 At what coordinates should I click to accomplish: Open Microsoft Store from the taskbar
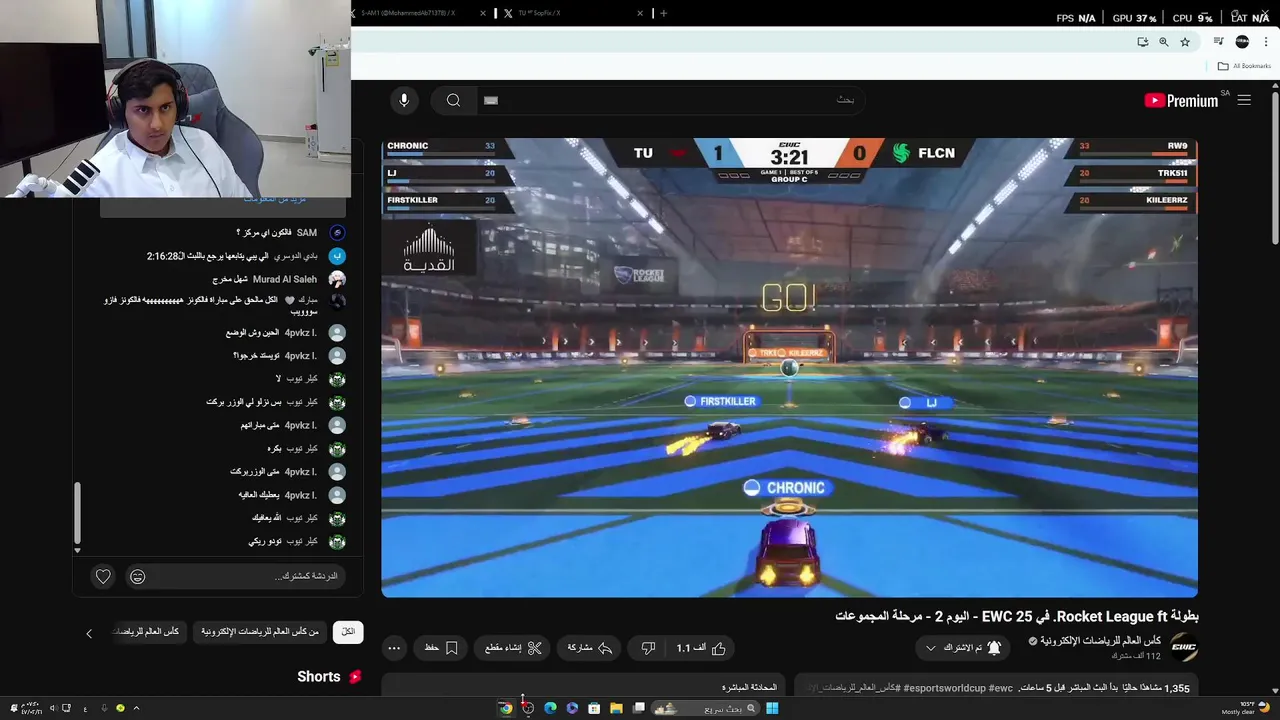(594, 708)
